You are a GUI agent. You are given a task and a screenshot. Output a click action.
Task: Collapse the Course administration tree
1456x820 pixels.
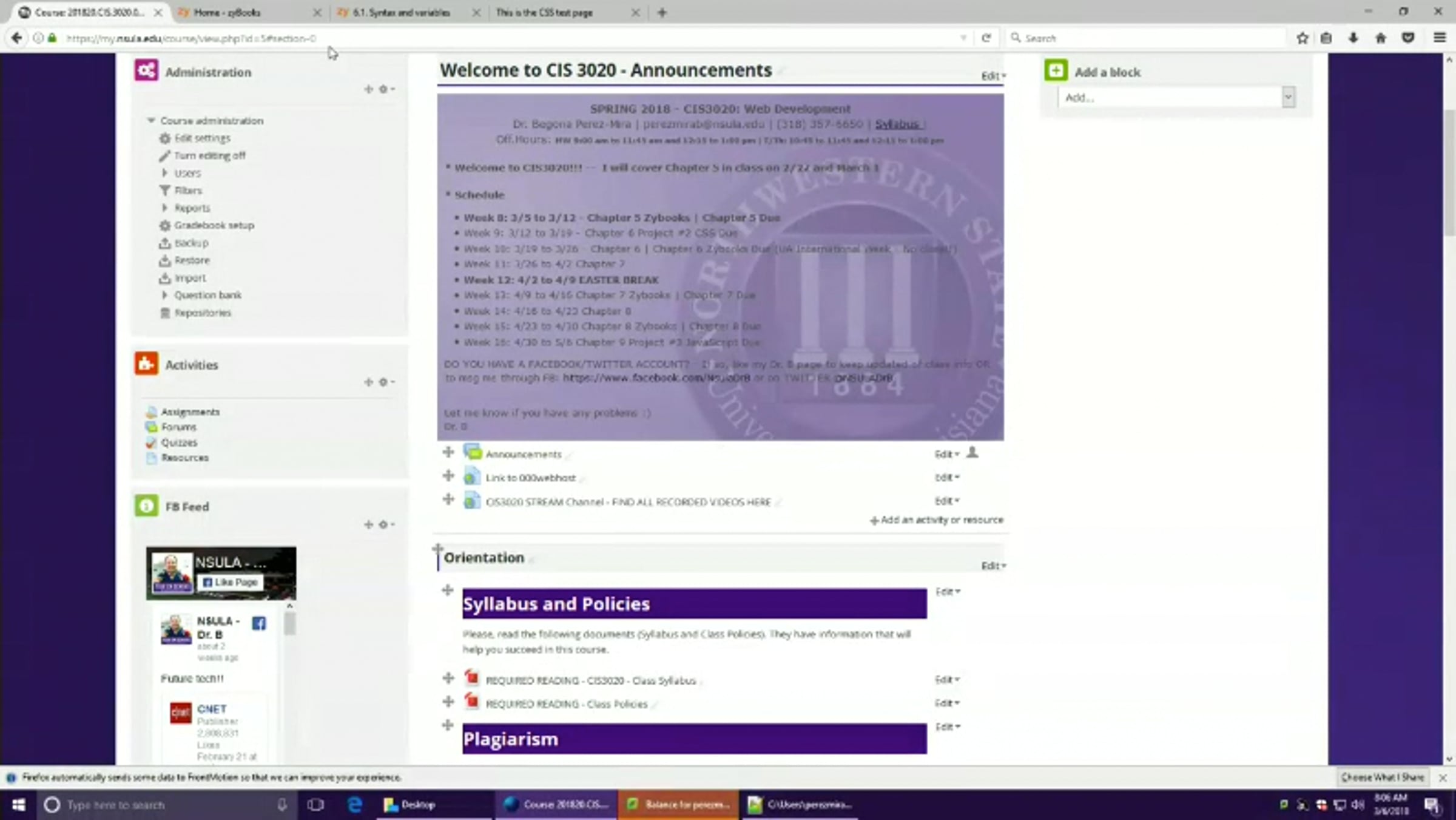tap(151, 121)
